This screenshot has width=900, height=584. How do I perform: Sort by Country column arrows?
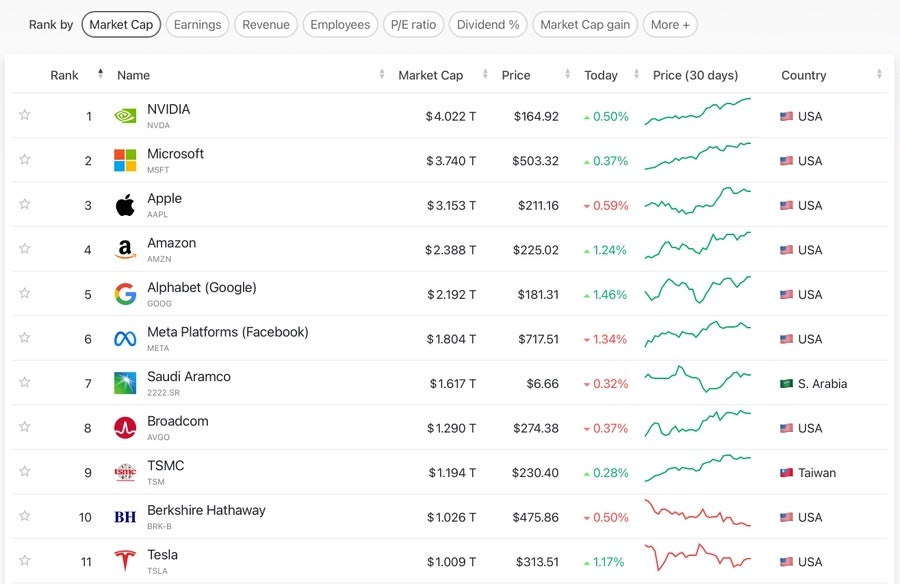[879, 74]
